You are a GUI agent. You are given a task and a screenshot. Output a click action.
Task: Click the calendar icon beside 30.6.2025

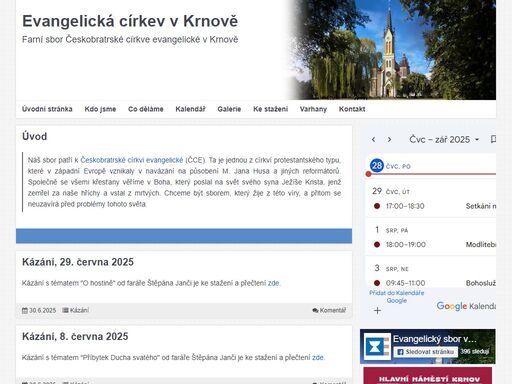25,310
